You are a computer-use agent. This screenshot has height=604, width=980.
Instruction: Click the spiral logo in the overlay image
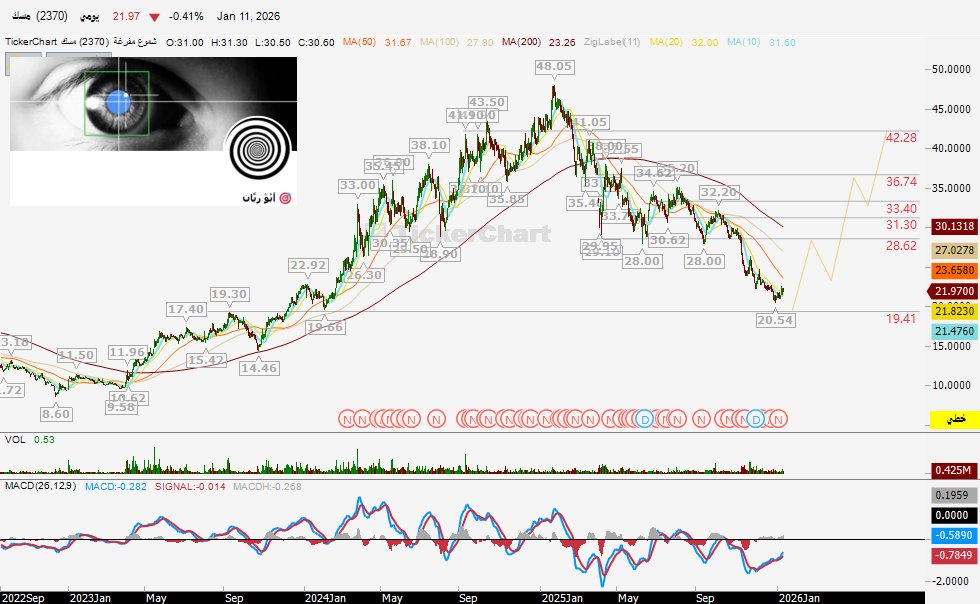(x=257, y=149)
